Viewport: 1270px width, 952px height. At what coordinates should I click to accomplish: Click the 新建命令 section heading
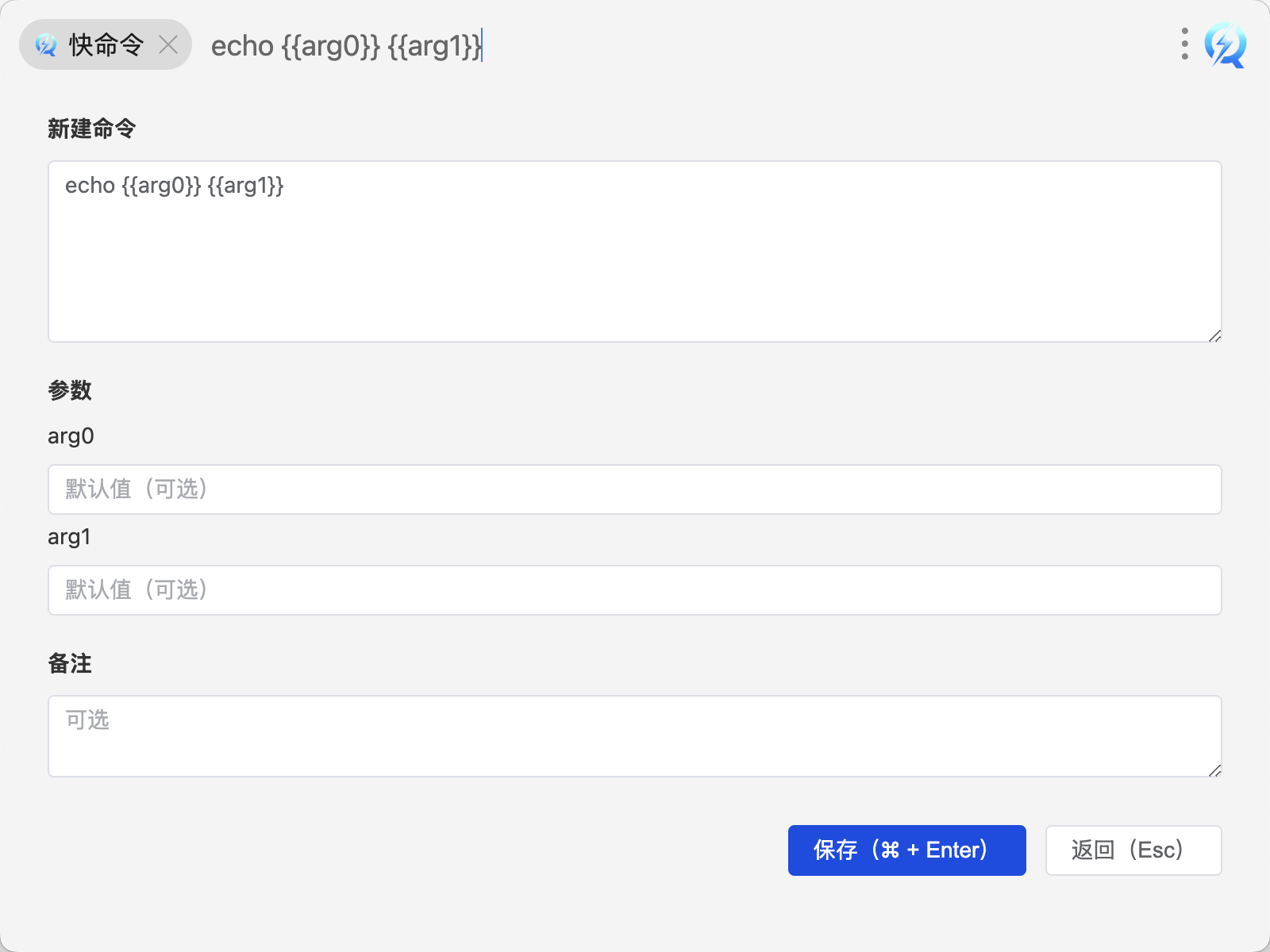click(x=92, y=129)
